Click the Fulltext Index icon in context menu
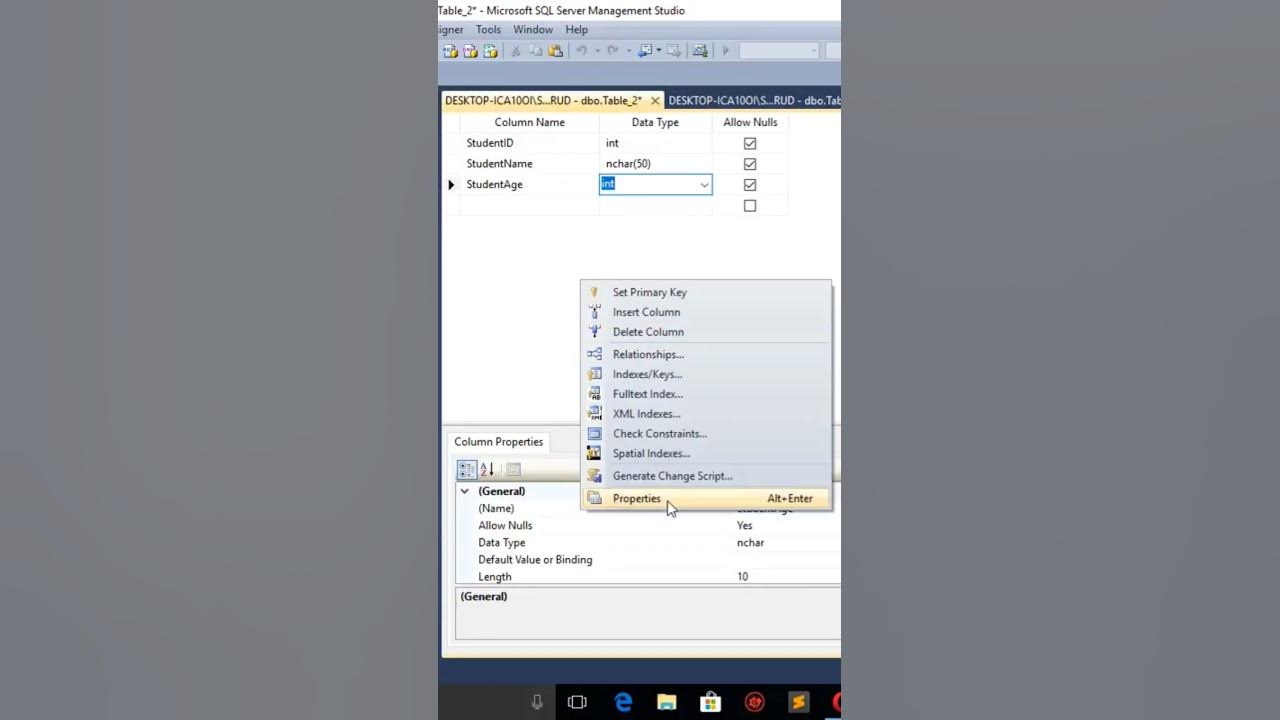The image size is (1280, 720). pos(594,394)
